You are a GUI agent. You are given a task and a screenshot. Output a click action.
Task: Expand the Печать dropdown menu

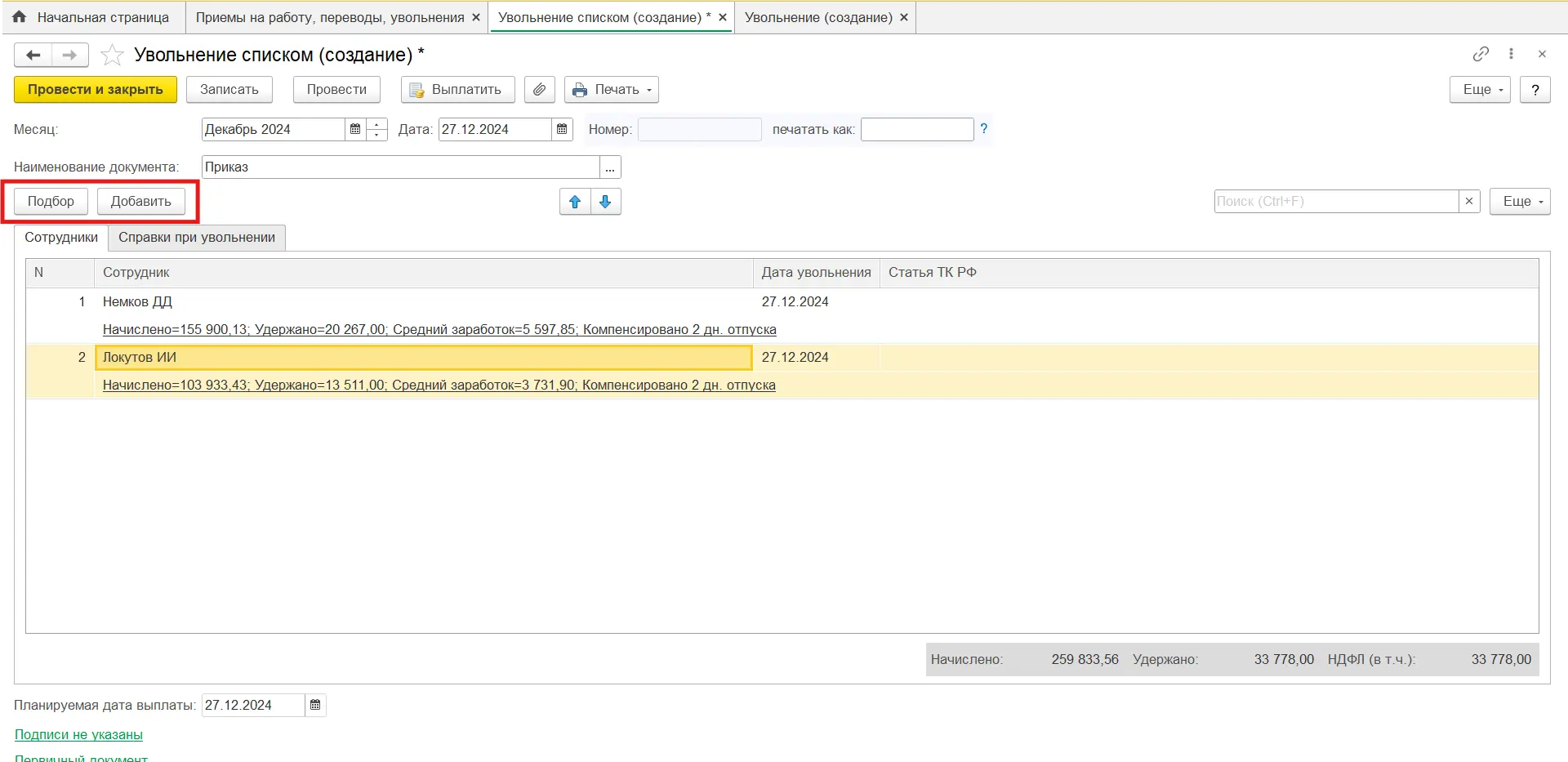[612, 90]
